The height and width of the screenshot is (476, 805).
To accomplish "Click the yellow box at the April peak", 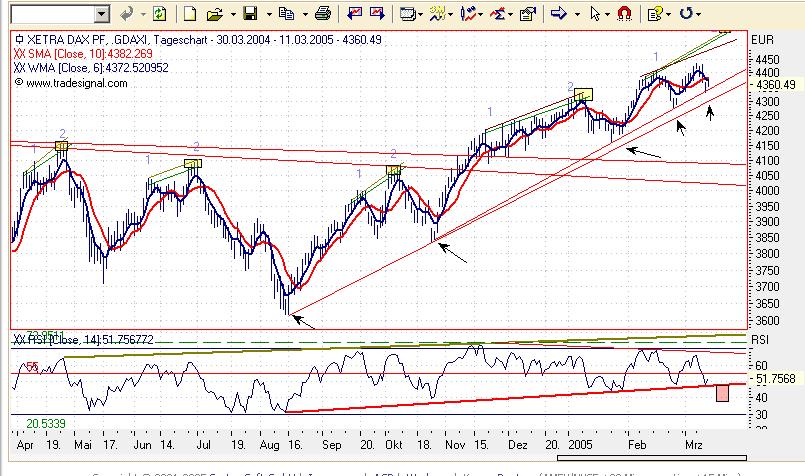I will pos(62,146).
